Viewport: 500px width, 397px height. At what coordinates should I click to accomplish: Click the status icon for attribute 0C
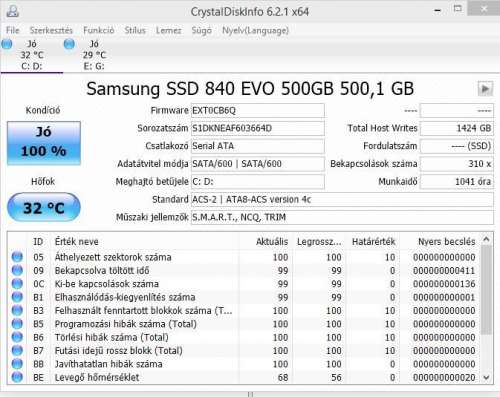(x=17, y=284)
